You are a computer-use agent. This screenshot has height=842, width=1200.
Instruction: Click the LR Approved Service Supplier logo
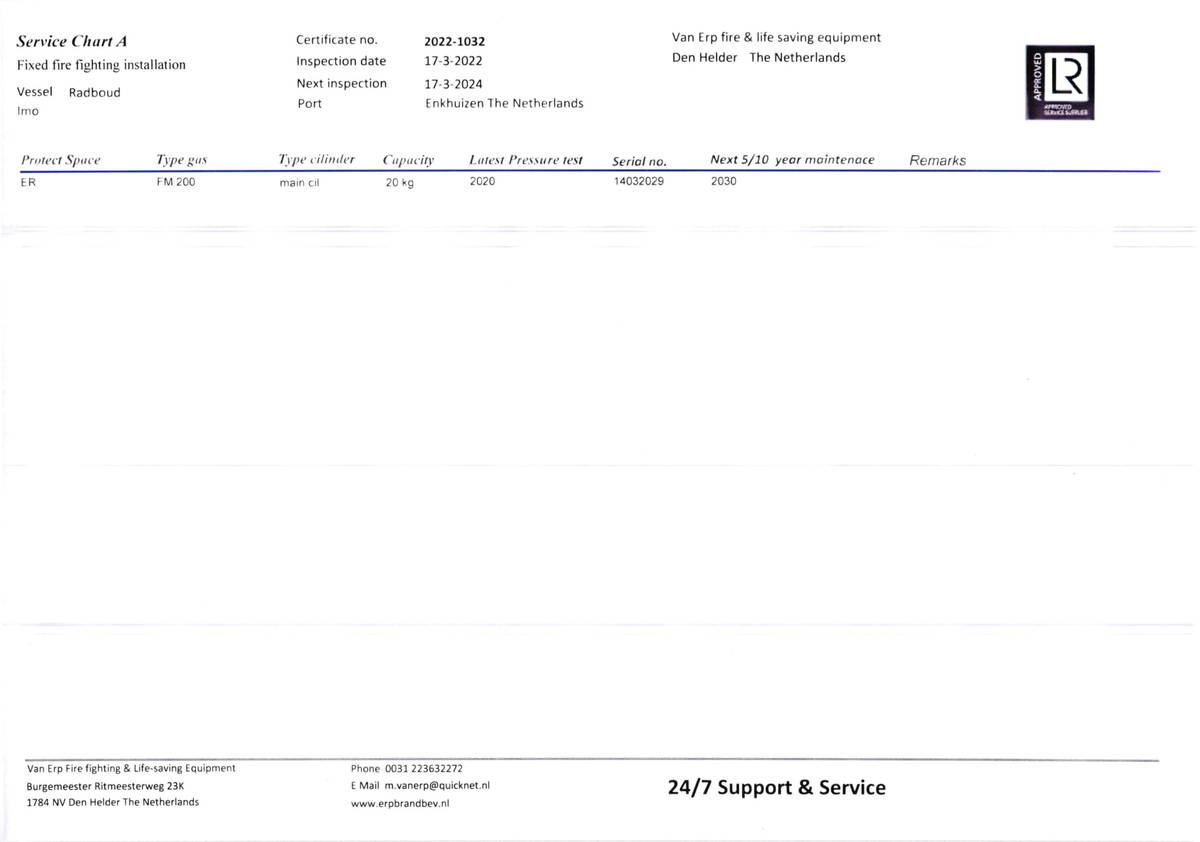(1060, 82)
